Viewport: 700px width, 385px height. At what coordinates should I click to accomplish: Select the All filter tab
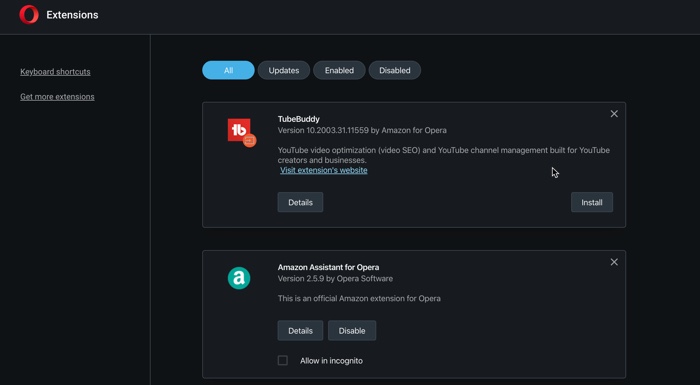228,70
